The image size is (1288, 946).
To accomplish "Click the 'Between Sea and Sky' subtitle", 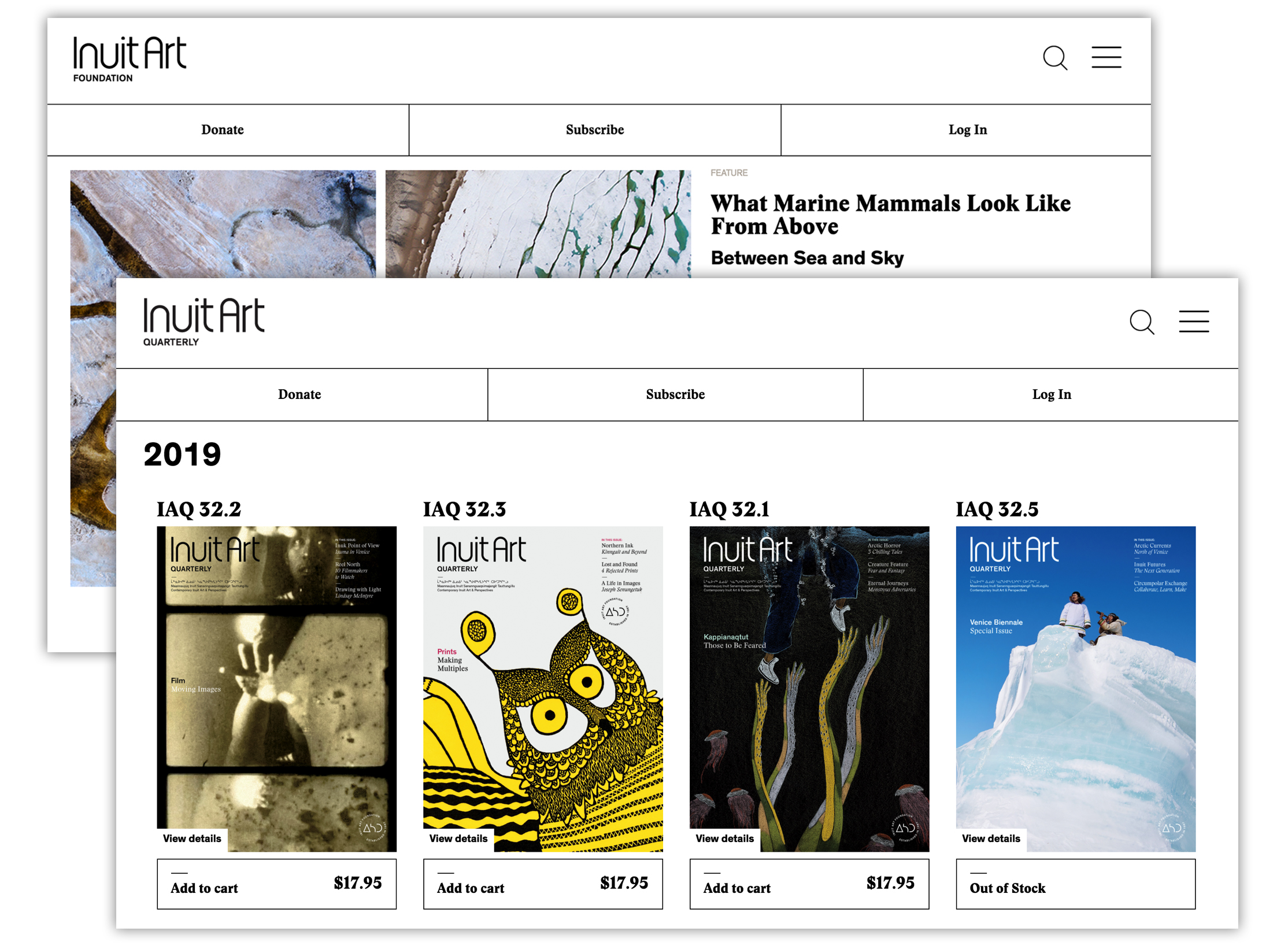I will click(x=807, y=258).
